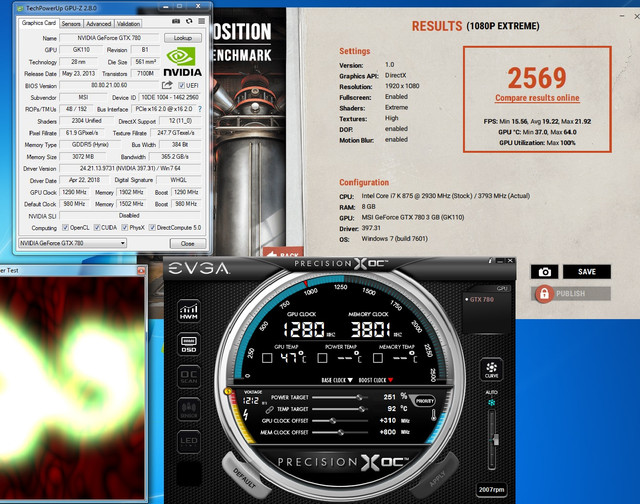Viewport: 640px width, 504px height.
Task: Click the TEMP TARGET slider handle
Action: (362, 409)
